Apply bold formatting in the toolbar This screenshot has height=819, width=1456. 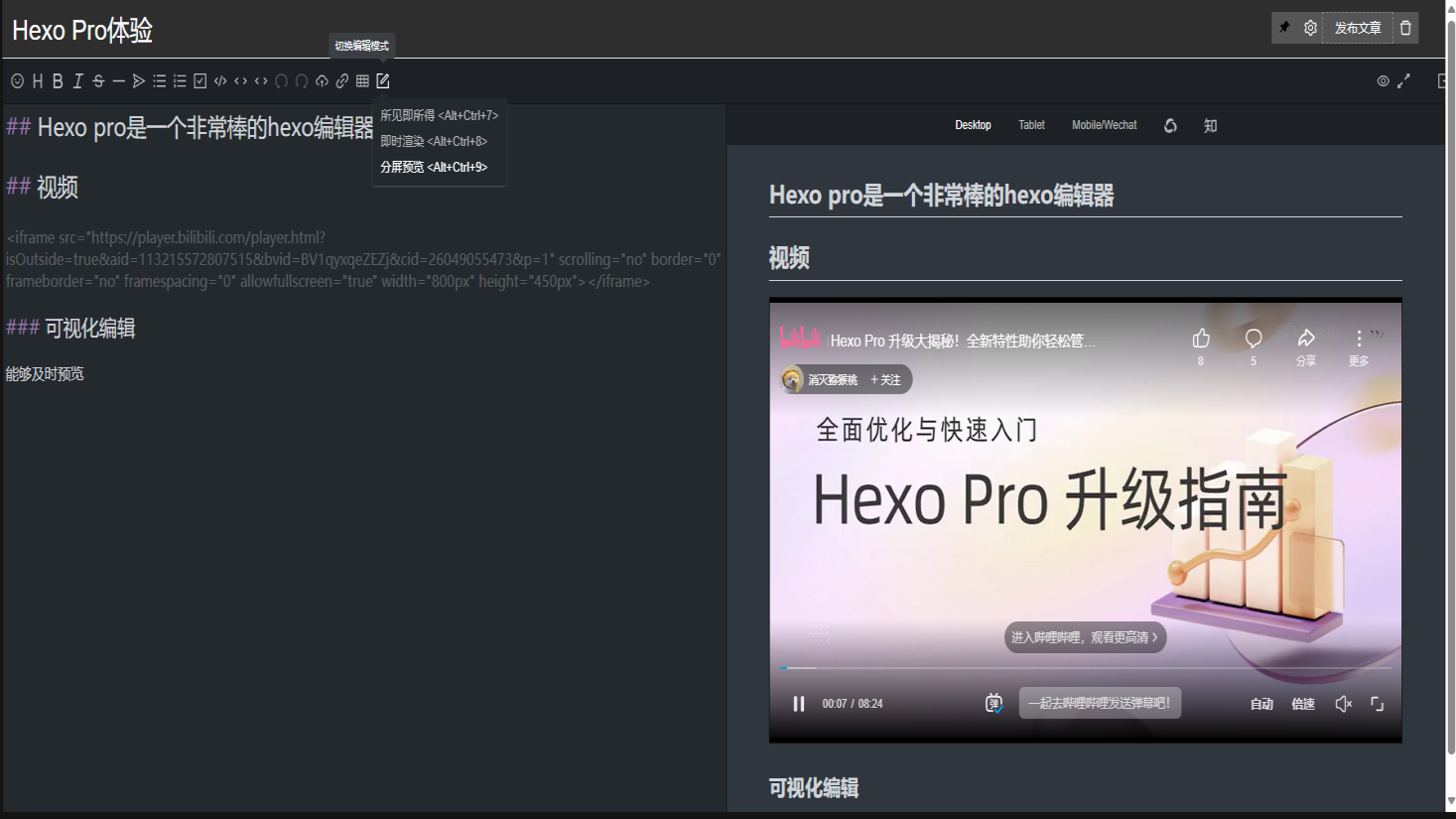(58, 81)
